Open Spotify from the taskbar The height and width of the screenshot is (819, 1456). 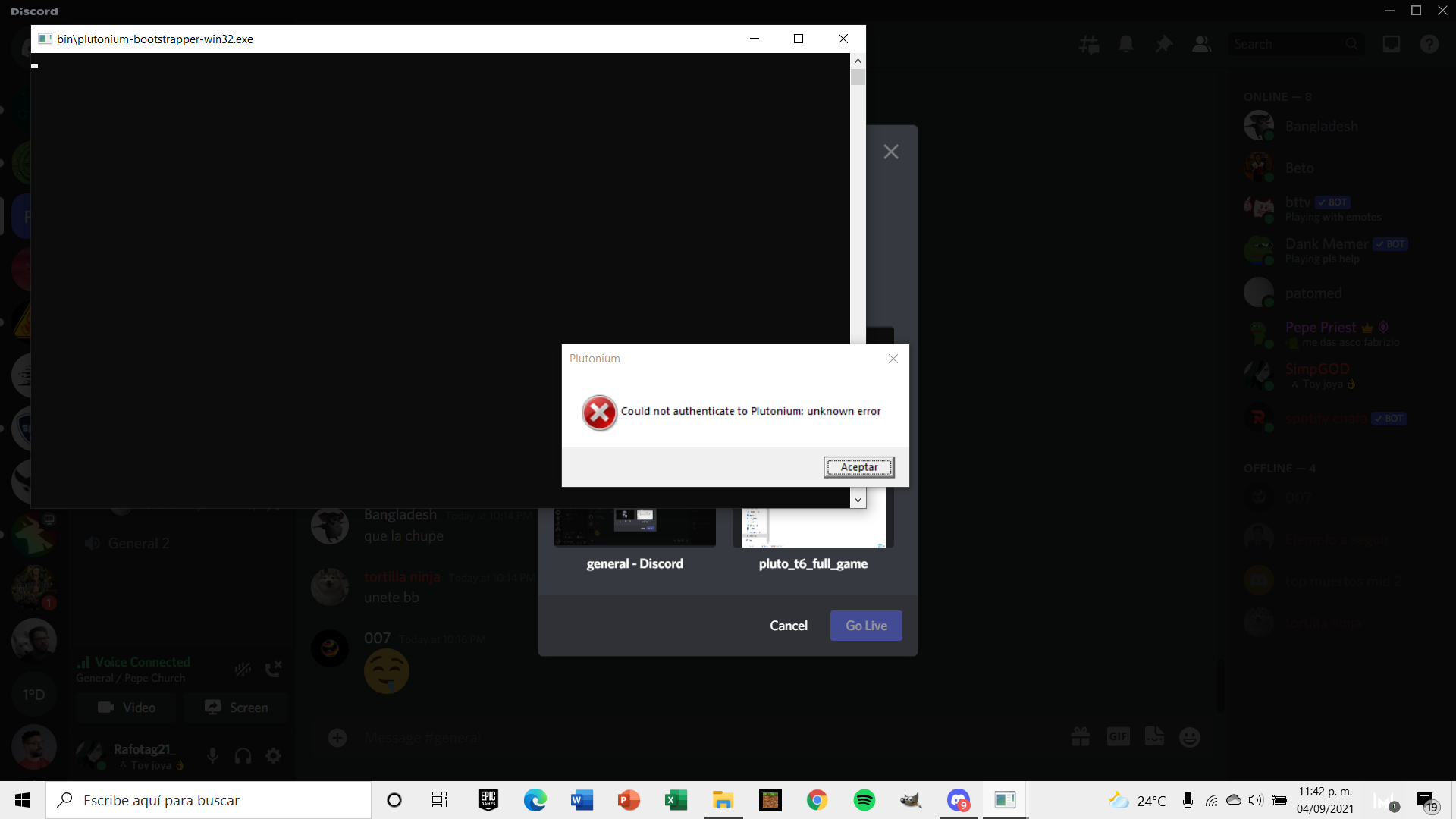coord(864,800)
